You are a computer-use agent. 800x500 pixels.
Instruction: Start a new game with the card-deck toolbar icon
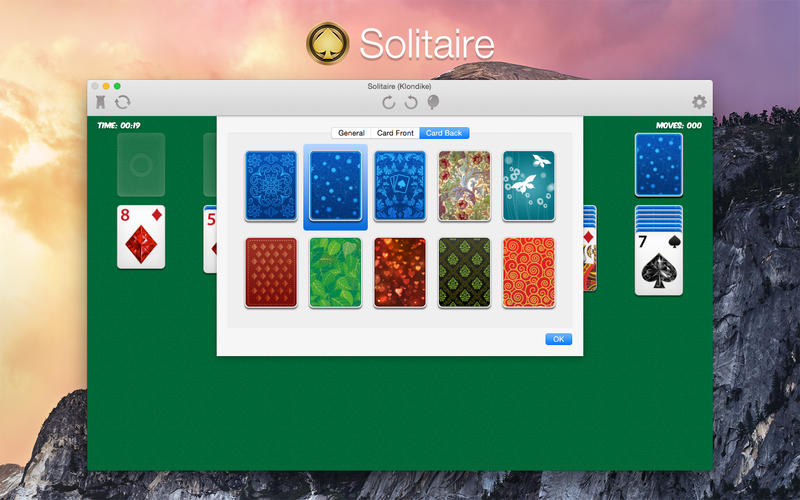point(101,103)
